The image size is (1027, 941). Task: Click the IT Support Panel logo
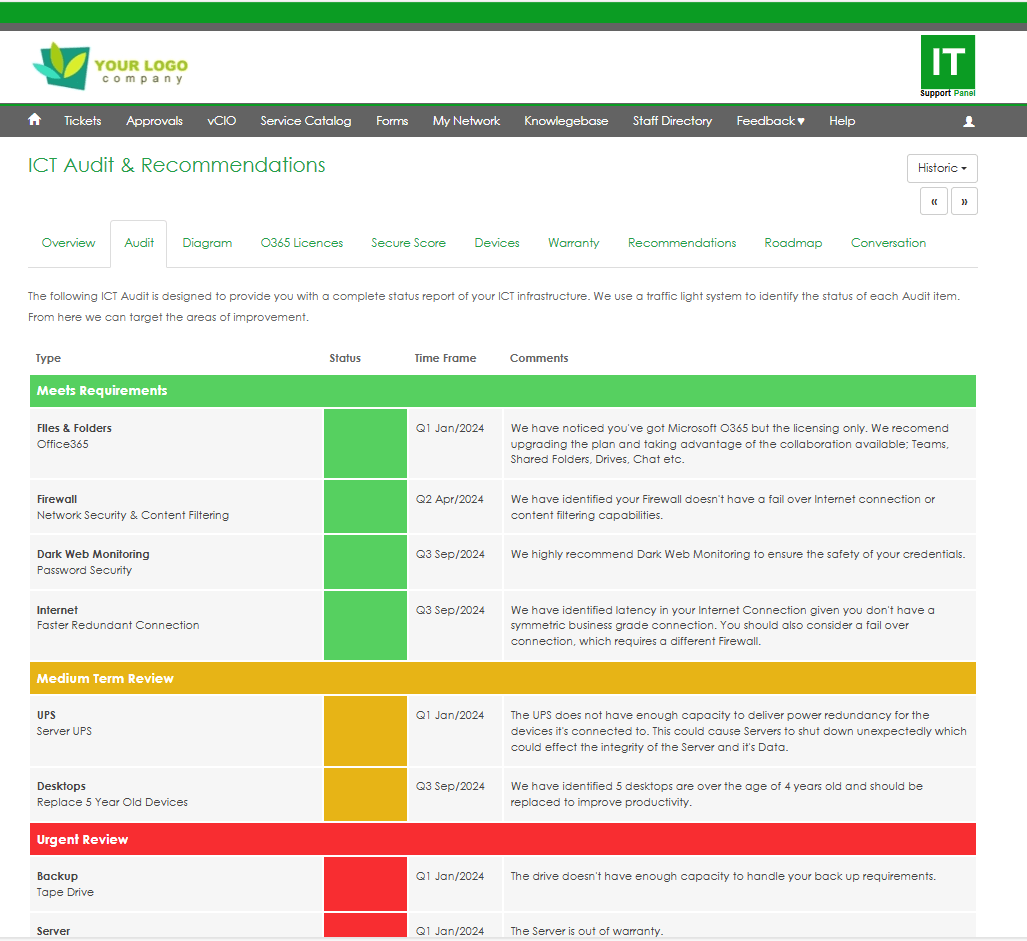947,66
